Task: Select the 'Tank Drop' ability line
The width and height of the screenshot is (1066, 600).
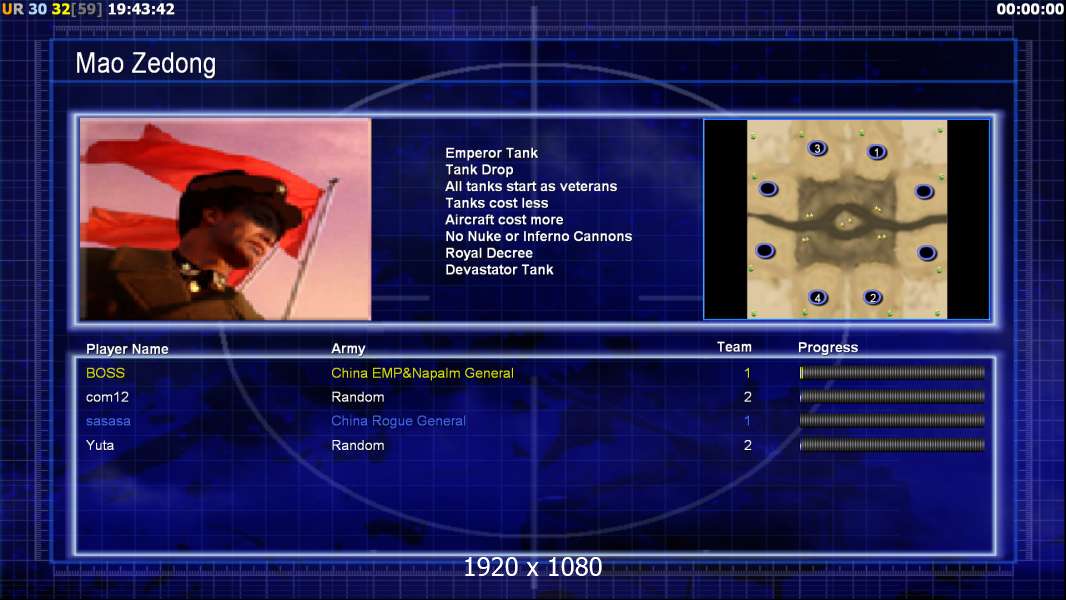Action: click(x=479, y=170)
